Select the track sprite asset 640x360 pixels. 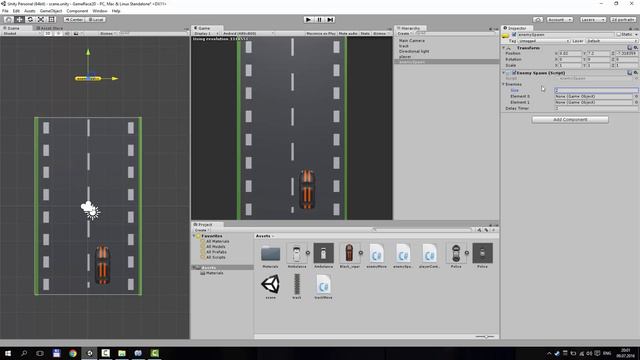(297, 286)
